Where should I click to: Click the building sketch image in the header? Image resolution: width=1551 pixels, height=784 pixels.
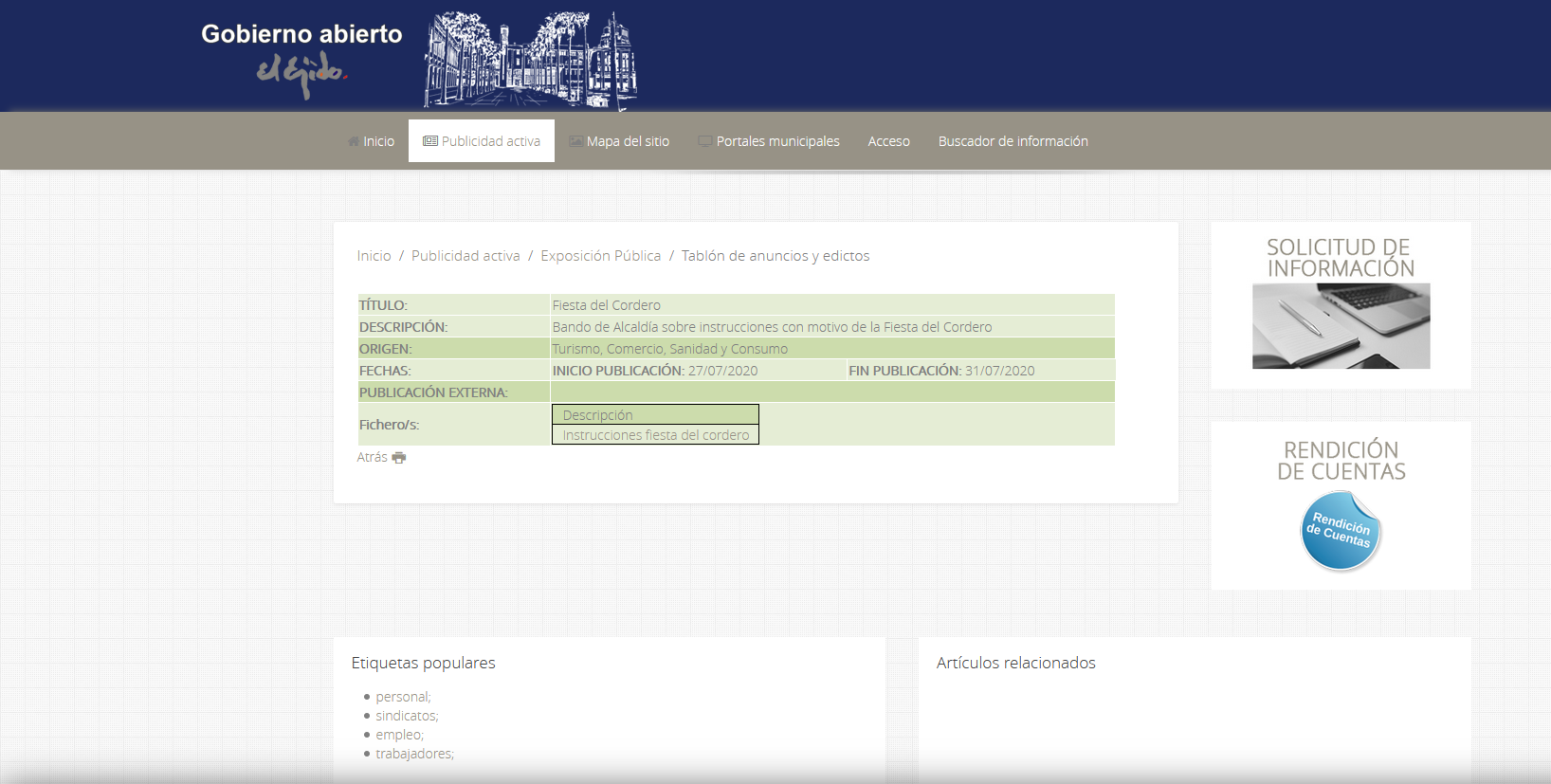(530, 61)
